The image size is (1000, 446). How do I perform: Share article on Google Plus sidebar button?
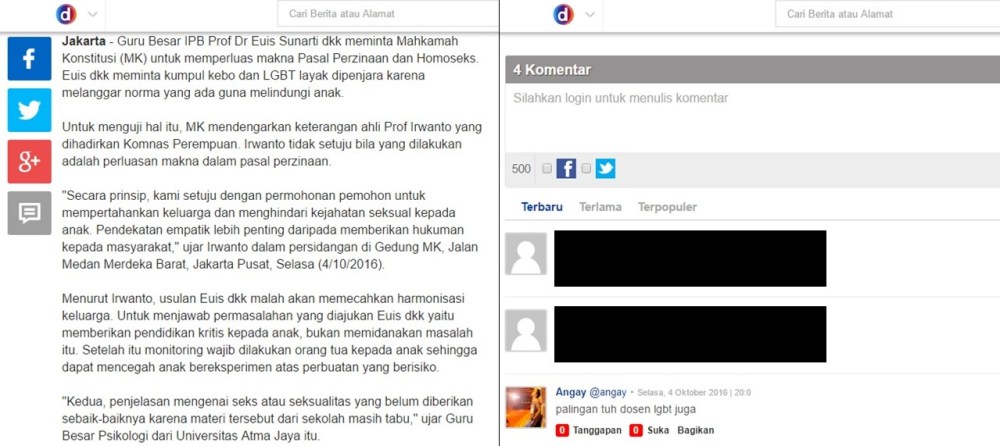pyautogui.click(x=29, y=162)
